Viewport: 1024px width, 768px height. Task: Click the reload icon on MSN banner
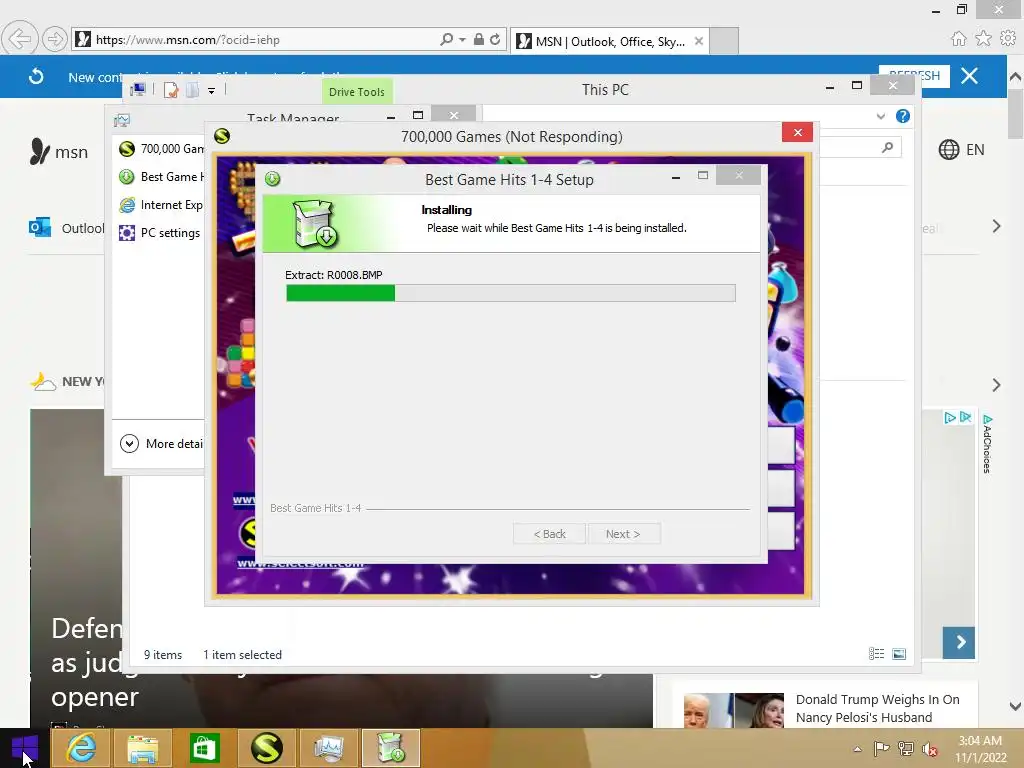(x=36, y=76)
